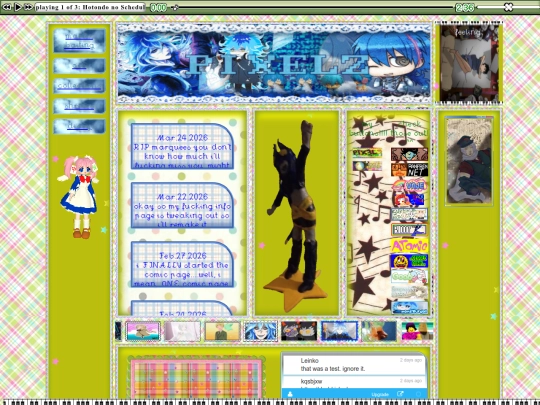Click the PIX3L site button badge

(x=367, y=153)
